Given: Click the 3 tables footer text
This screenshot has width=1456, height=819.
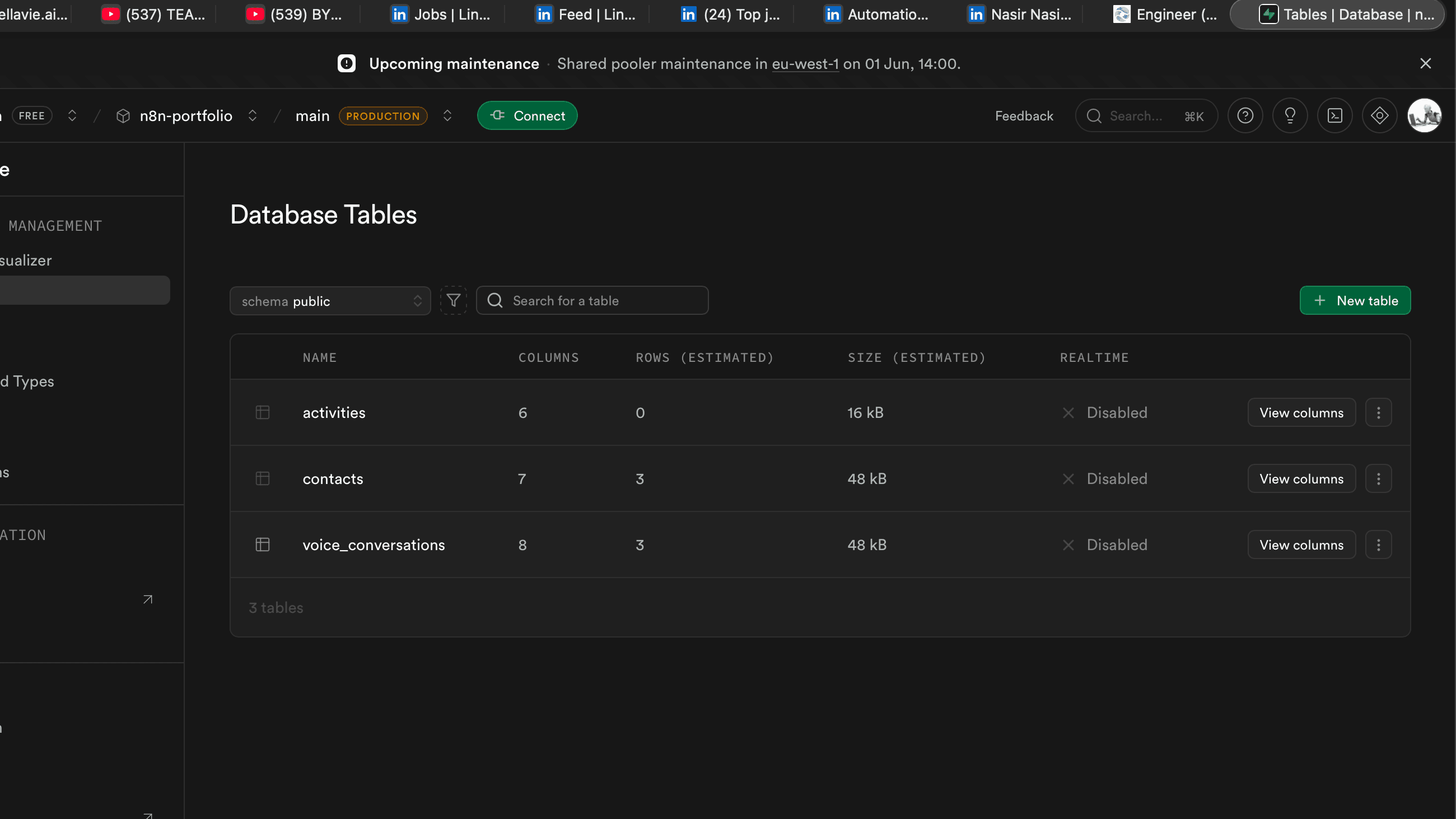Looking at the screenshot, I should (276, 608).
